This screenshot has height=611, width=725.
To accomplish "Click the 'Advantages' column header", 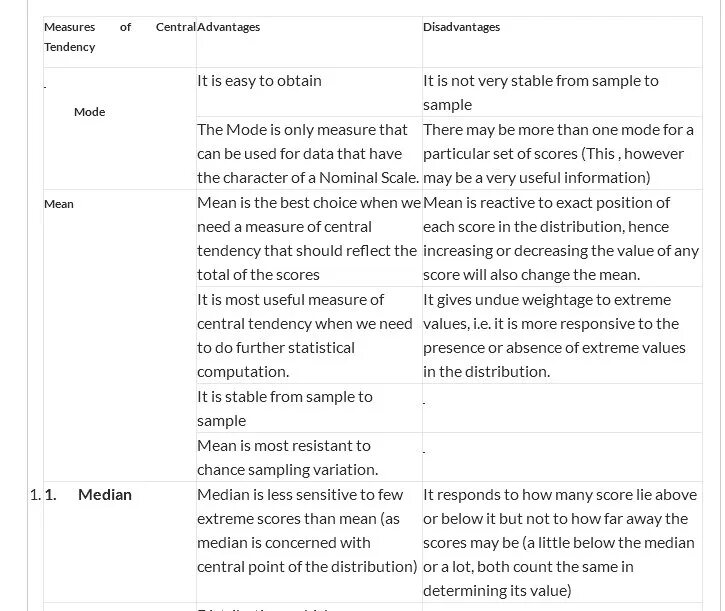I will pos(229,27).
